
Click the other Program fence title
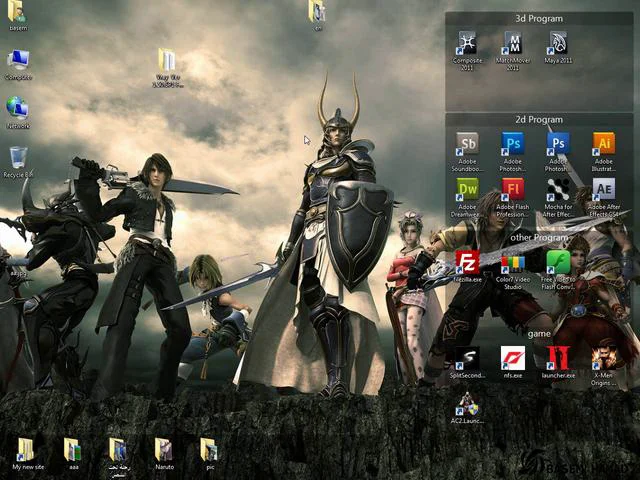point(539,238)
